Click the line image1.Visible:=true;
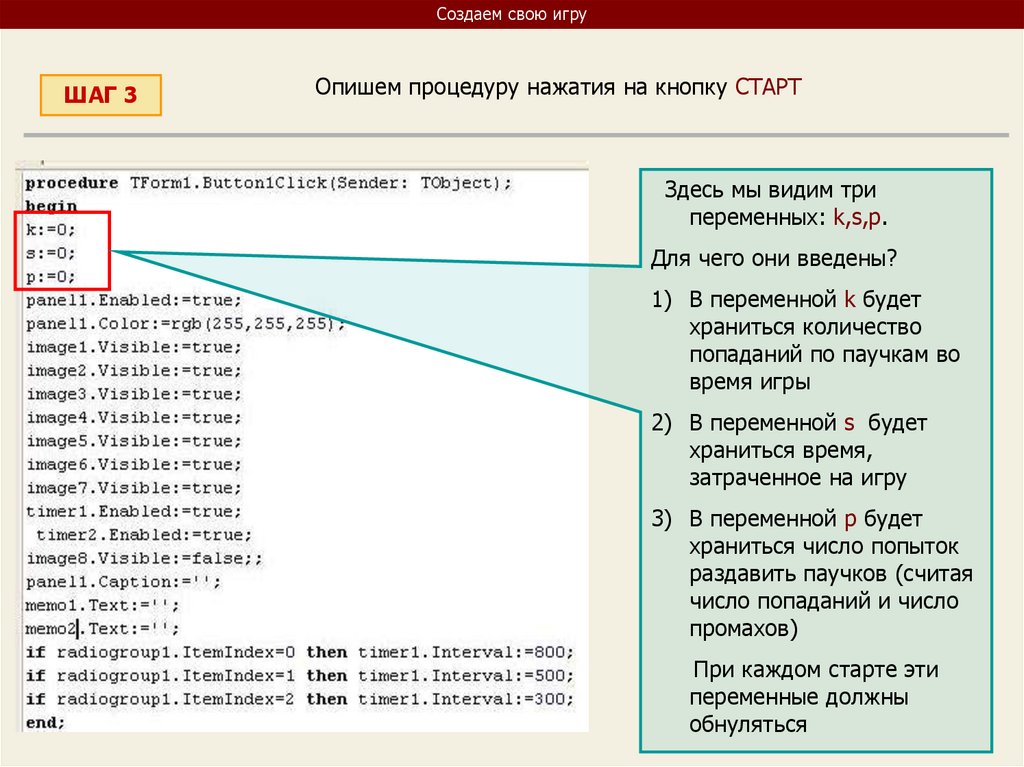The height and width of the screenshot is (767, 1024). pos(133,347)
